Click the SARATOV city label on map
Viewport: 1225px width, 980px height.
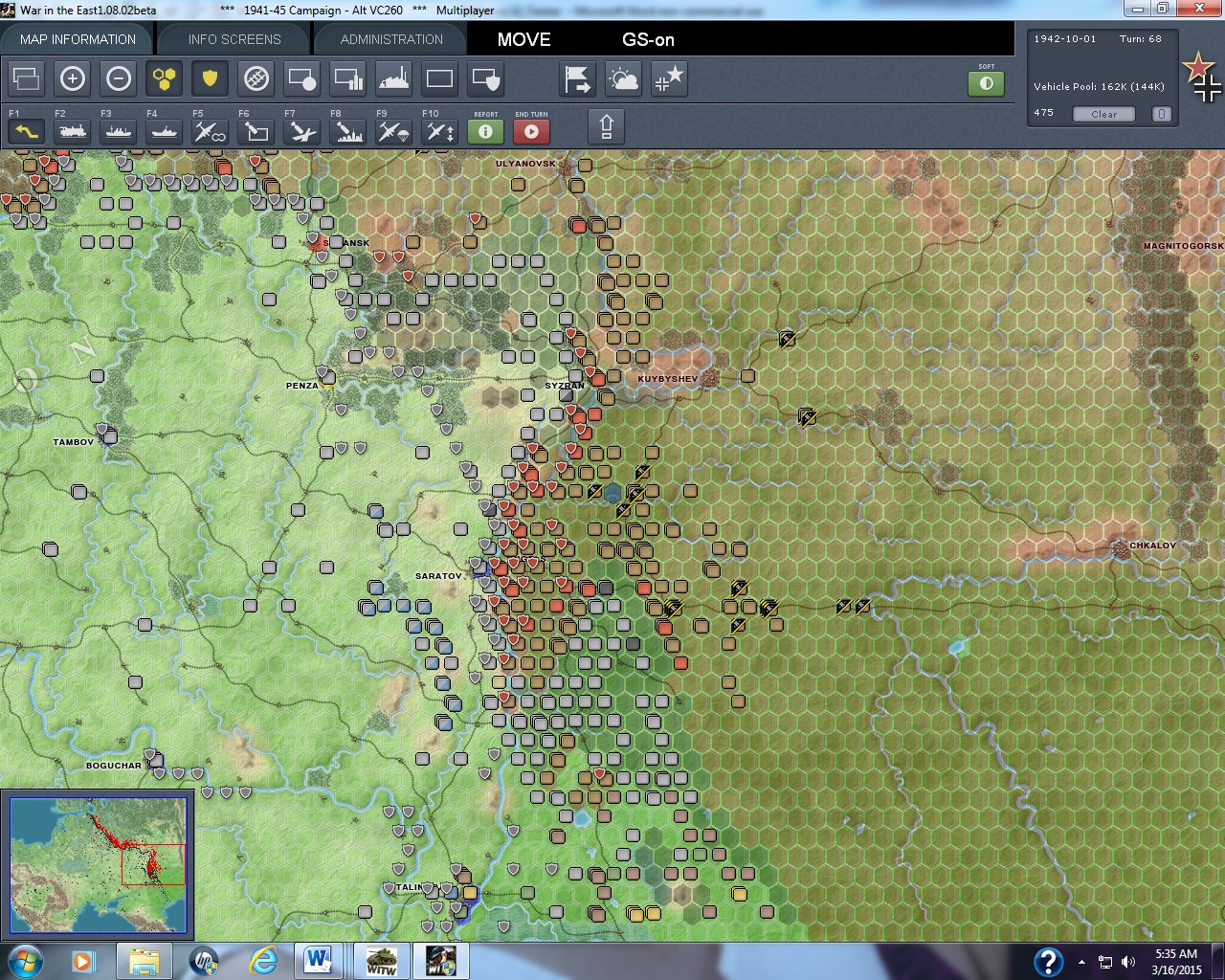click(438, 576)
